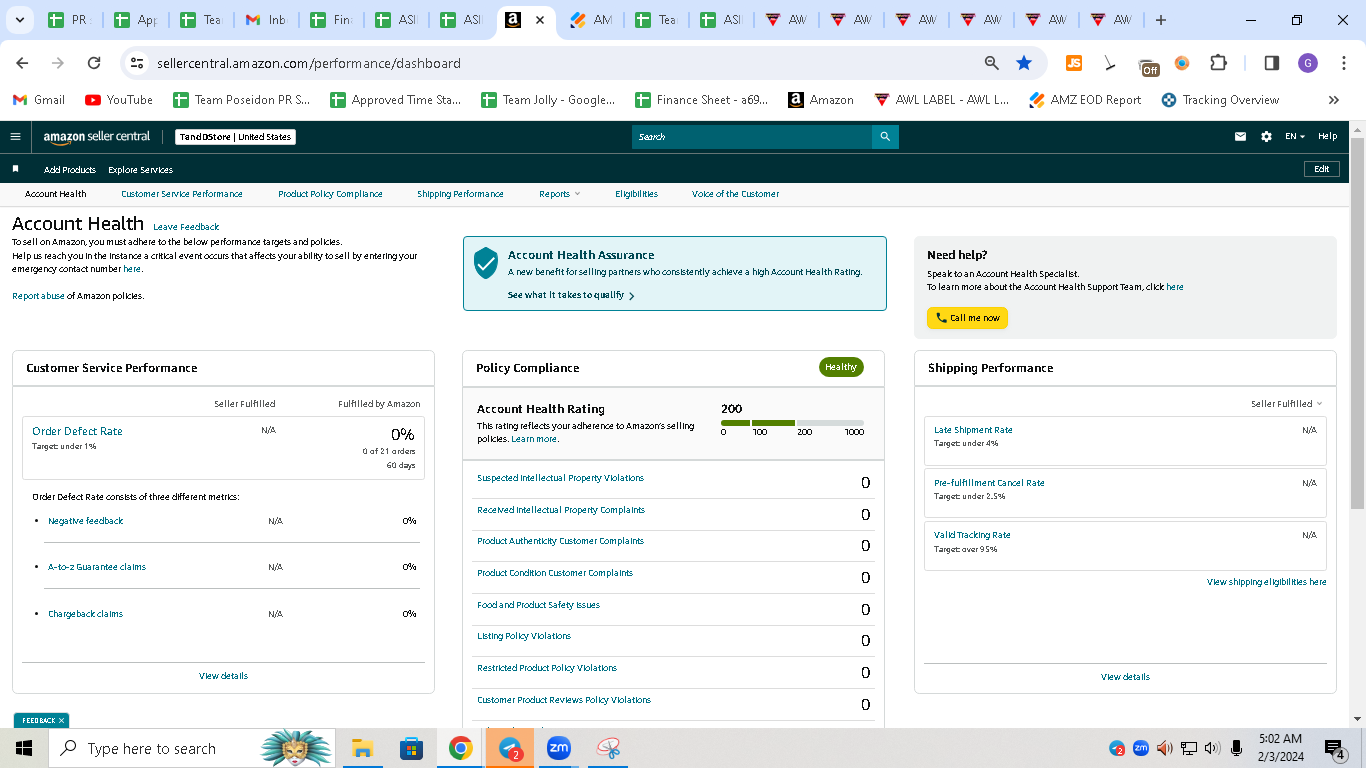Click the Gmail bookmark
Image resolution: width=1366 pixels, height=768 pixels.
pyautogui.click(x=39, y=100)
